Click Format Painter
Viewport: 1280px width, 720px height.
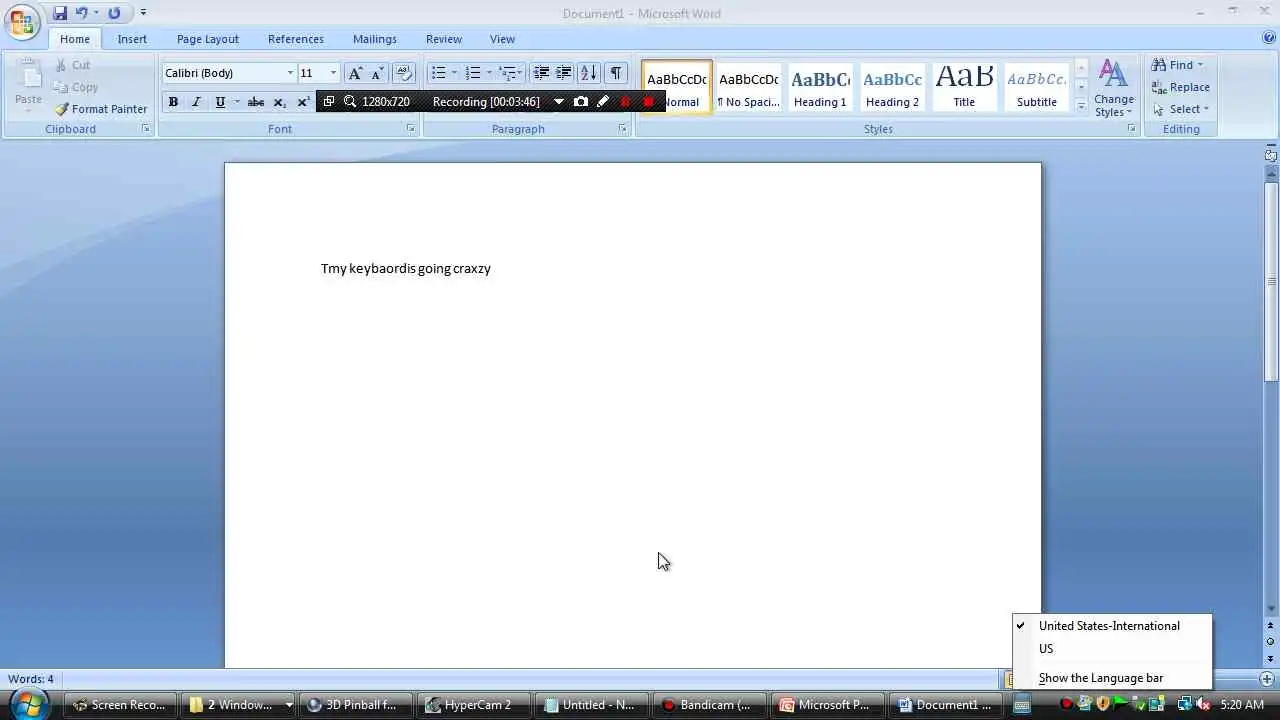[100, 109]
